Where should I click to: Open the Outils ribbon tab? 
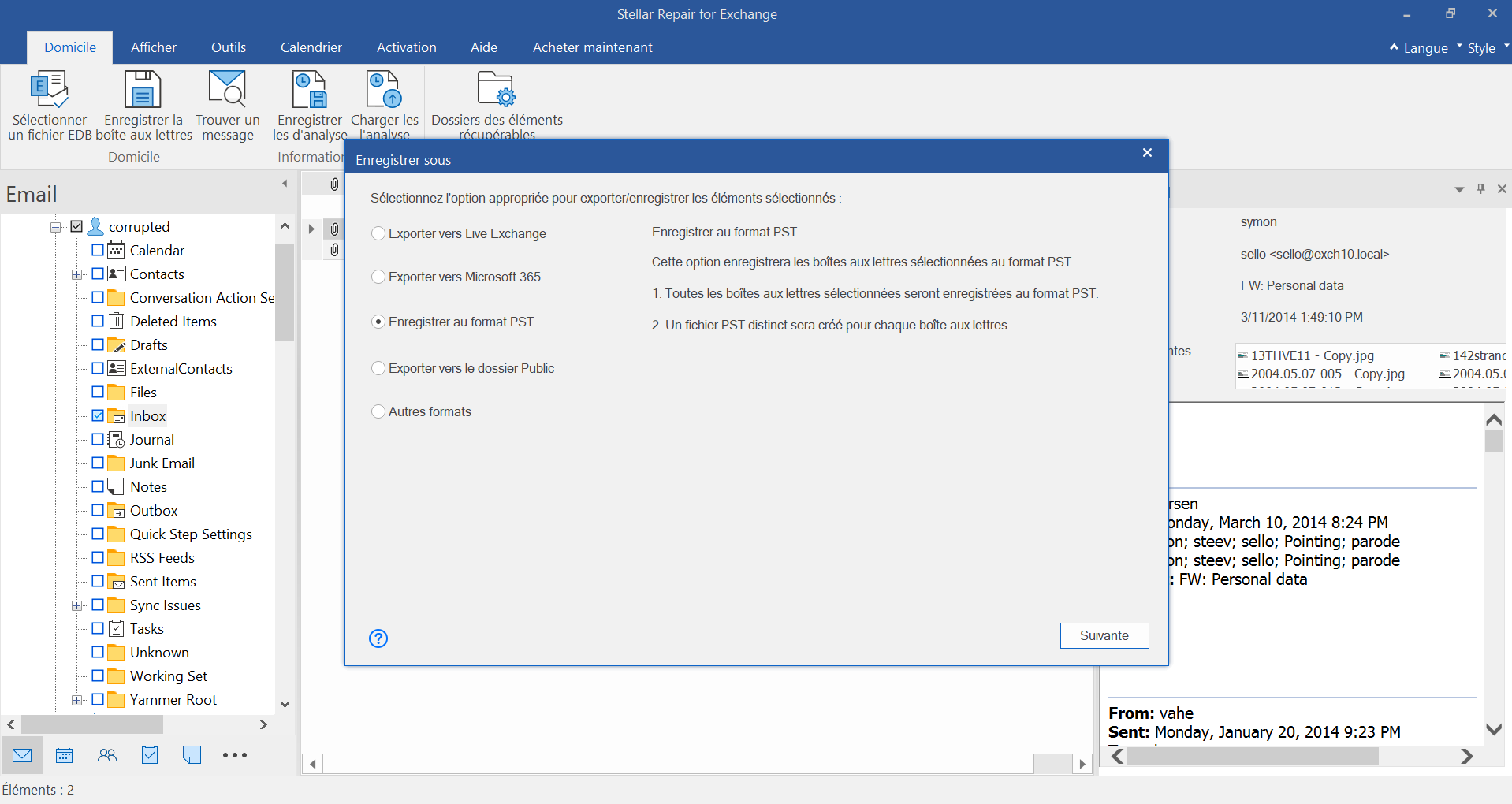click(x=229, y=47)
